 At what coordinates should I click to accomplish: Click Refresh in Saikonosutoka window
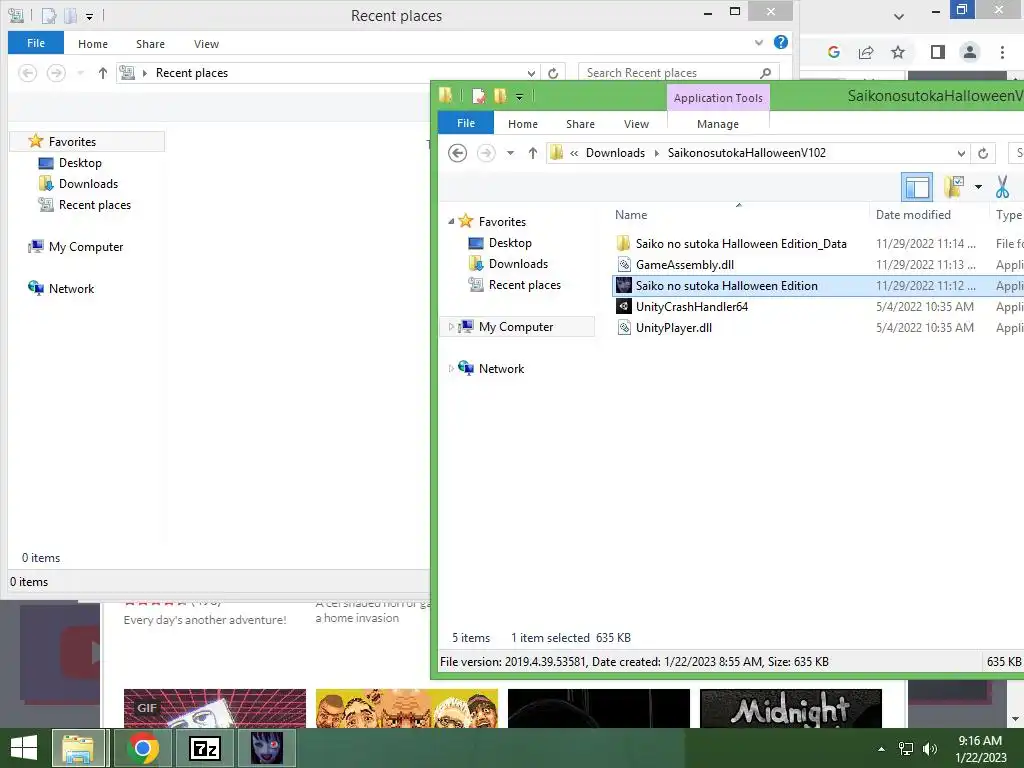click(x=983, y=153)
